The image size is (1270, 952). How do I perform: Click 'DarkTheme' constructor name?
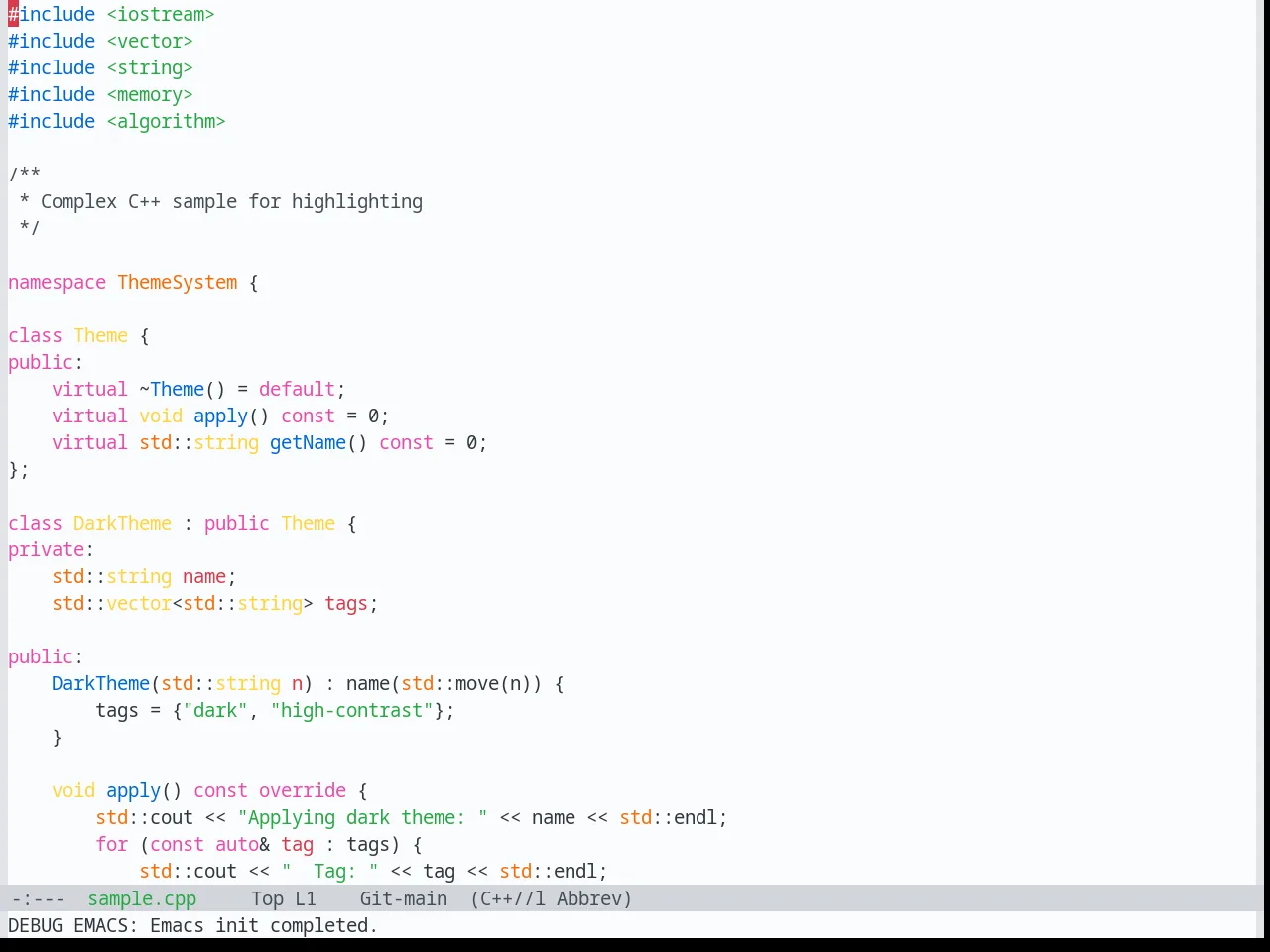point(100,683)
